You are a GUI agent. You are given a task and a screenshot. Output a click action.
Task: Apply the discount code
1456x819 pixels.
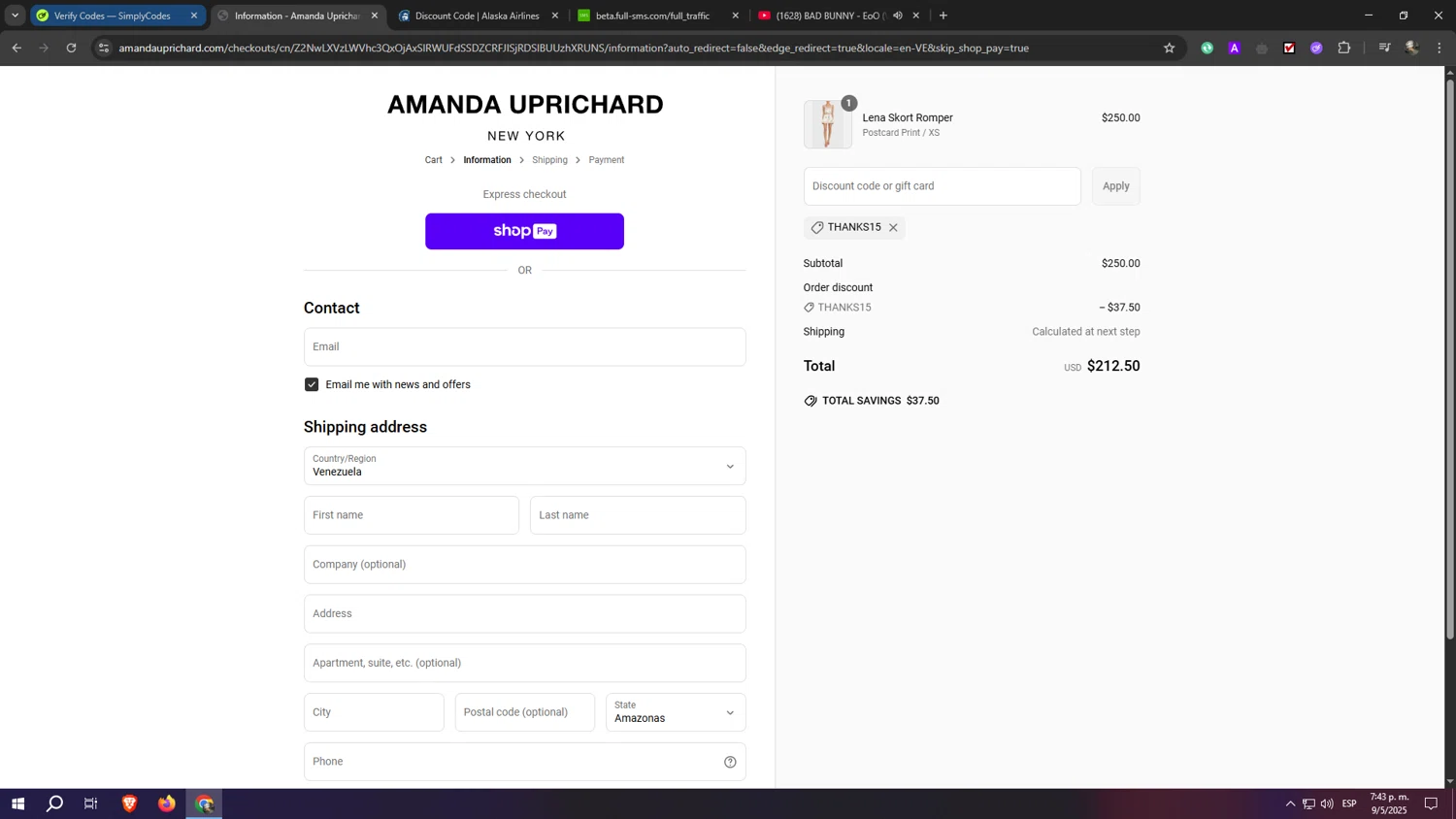coord(1116,186)
